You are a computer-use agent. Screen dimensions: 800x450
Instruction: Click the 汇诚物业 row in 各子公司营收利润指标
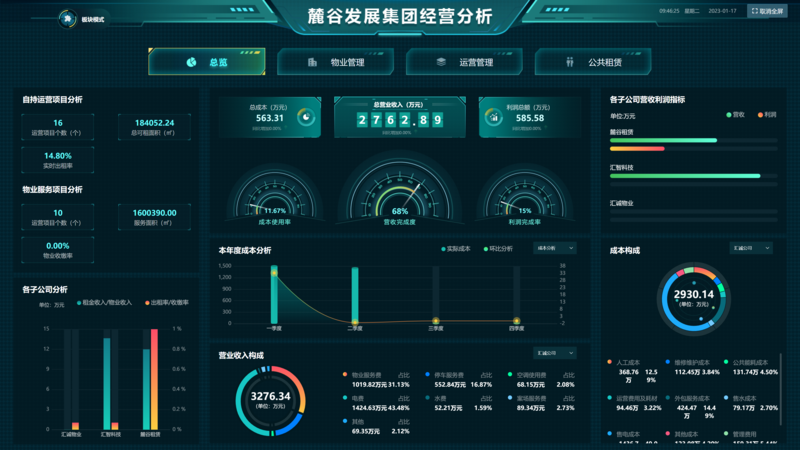(693, 212)
